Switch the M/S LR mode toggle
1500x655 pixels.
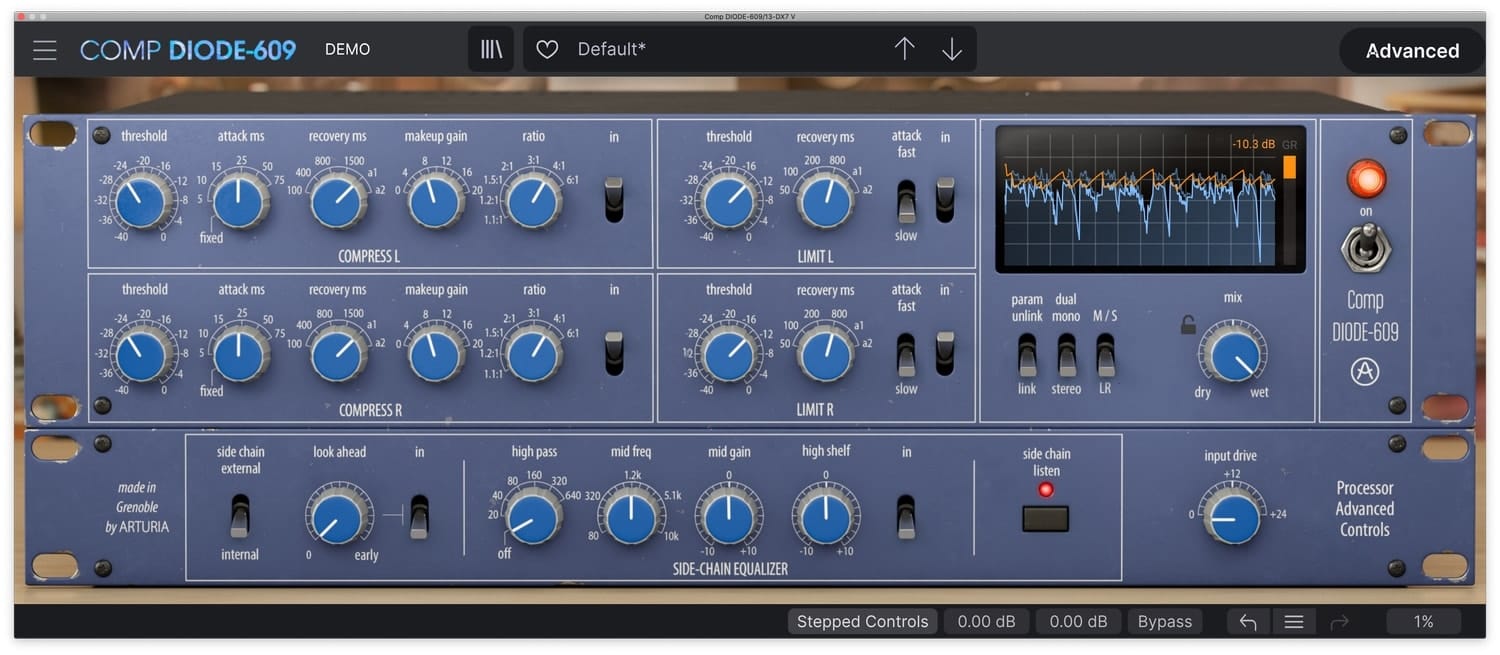pyautogui.click(x=1105, y=354)
